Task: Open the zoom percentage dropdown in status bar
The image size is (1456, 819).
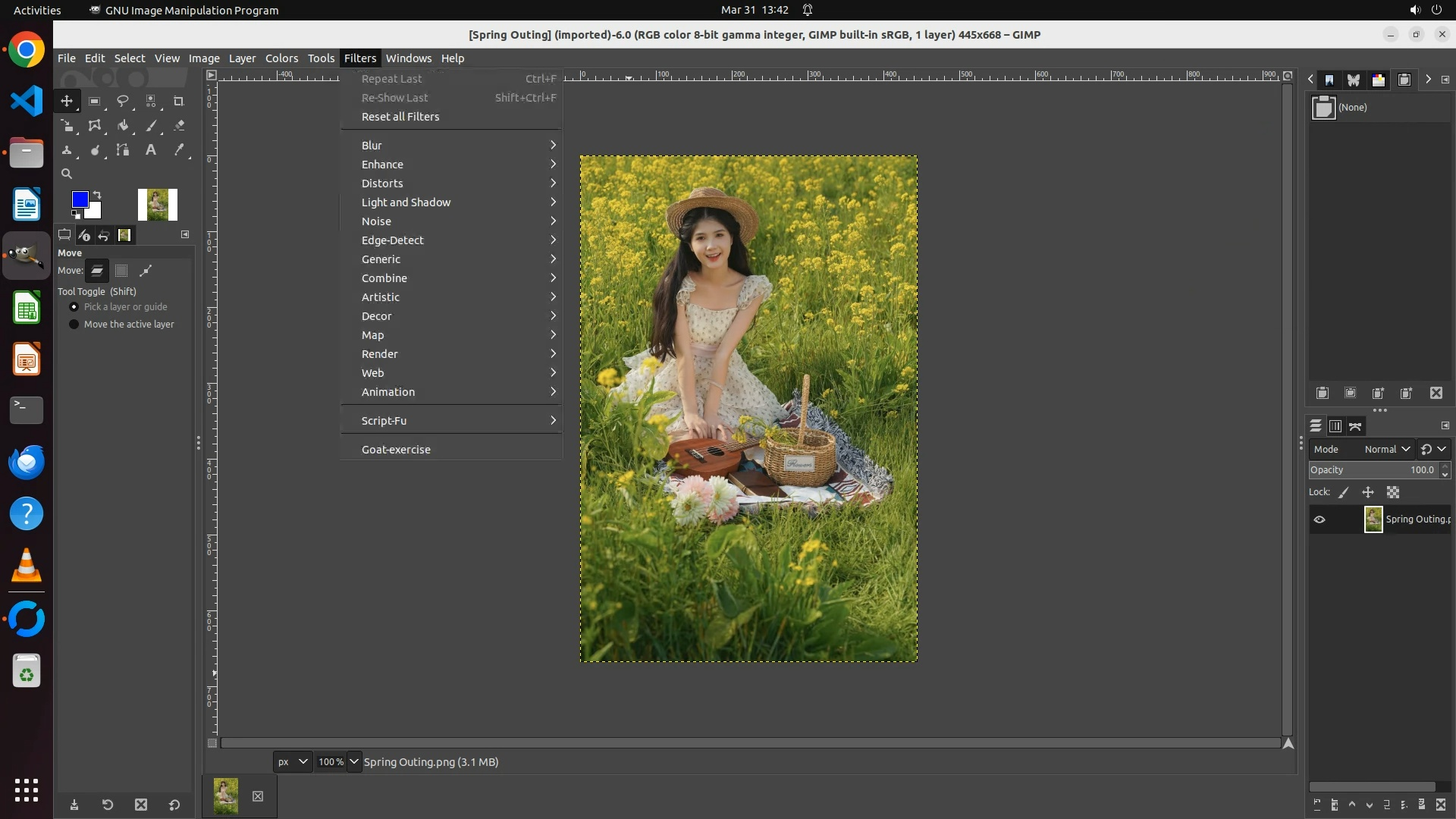Action: pos(354,762)
